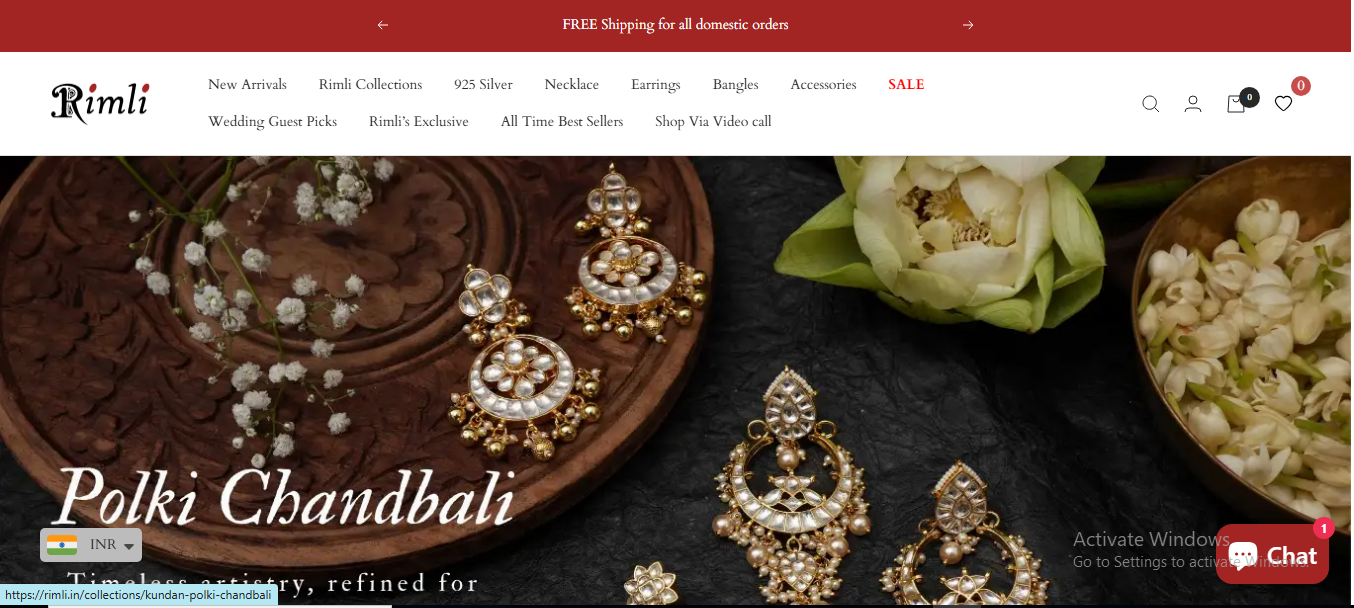
Task: Open Wedding Guest Picks link
Action: [x=272, y=122]
